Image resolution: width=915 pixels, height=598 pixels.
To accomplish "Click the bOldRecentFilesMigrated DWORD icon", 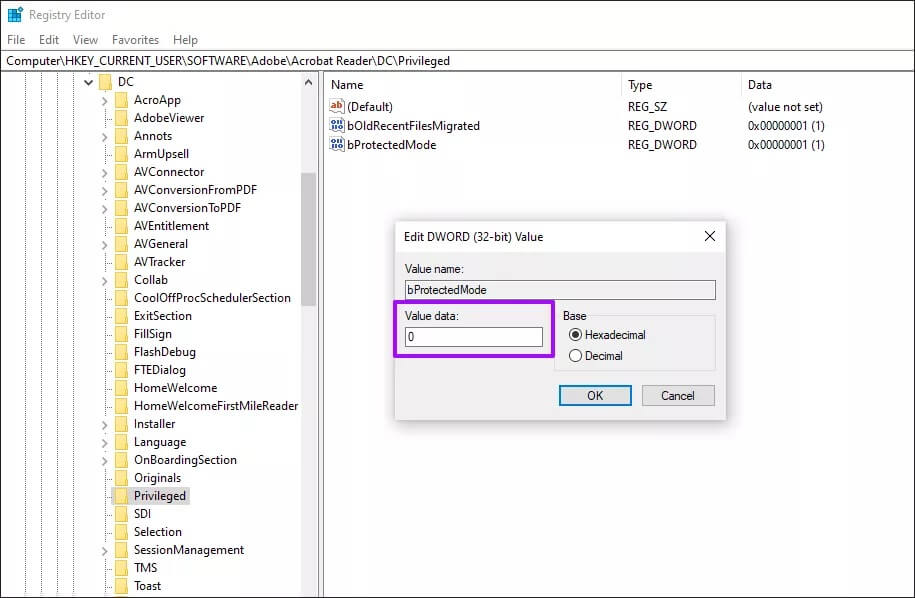I will [337, 125].
